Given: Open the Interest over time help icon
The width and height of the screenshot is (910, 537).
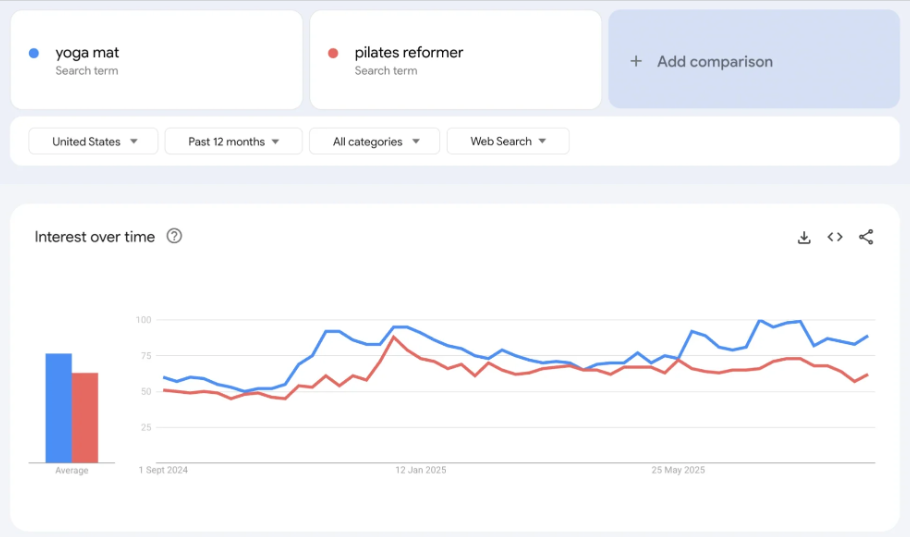Looking at the screenshot, I should click(174, 236).
